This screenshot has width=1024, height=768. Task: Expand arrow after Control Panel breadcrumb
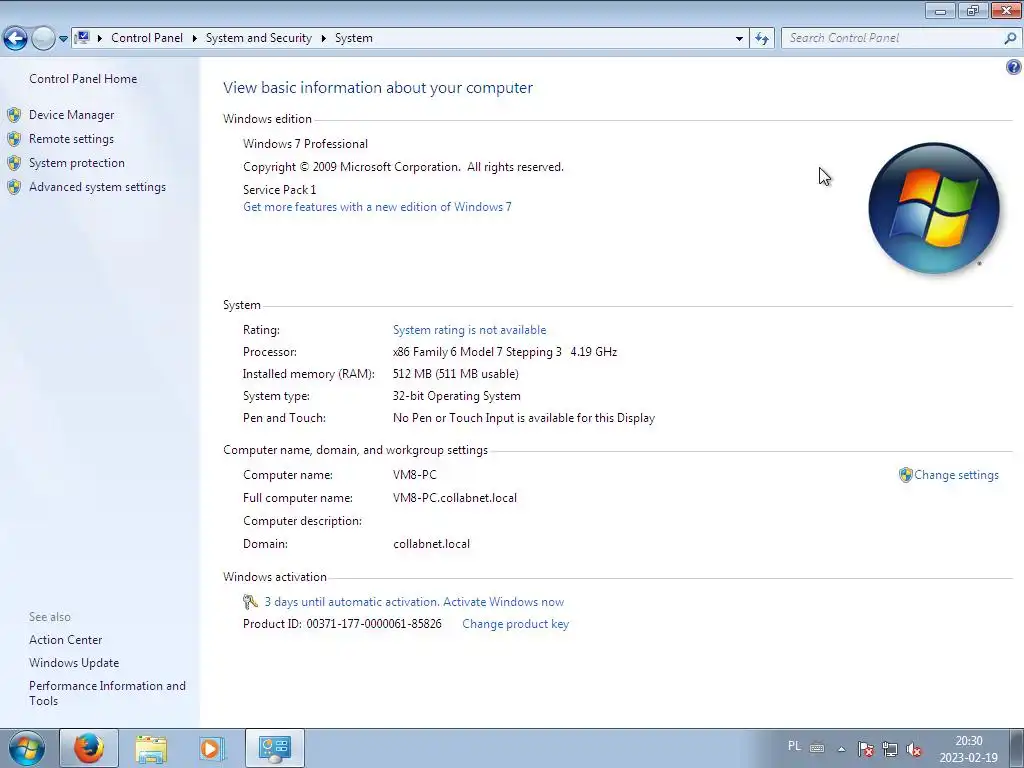point(195,39)
